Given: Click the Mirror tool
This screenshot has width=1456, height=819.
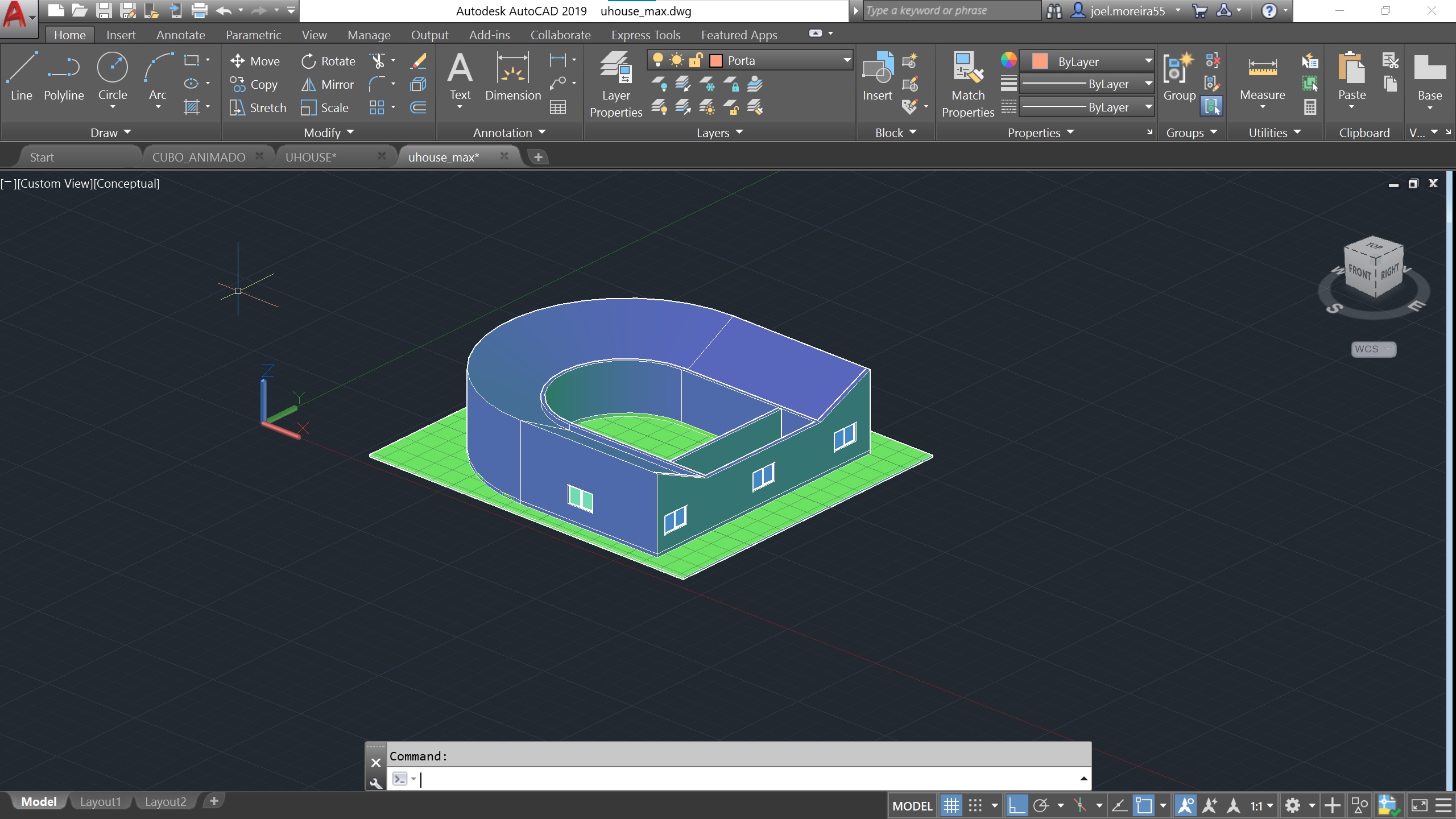Looking at the screenshot, I should [x=327, y=84].
